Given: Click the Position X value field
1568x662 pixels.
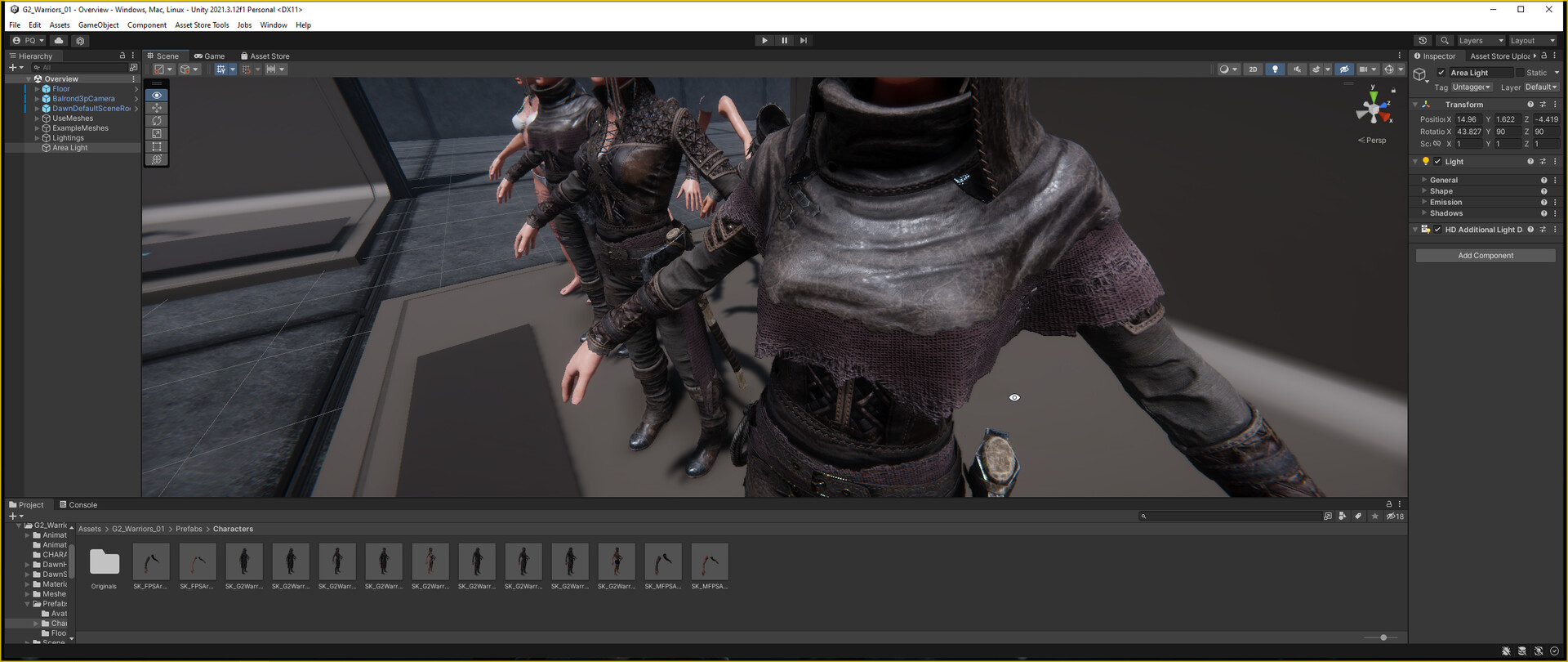Looking at the screenshot, I should [x=1468, y=119].
